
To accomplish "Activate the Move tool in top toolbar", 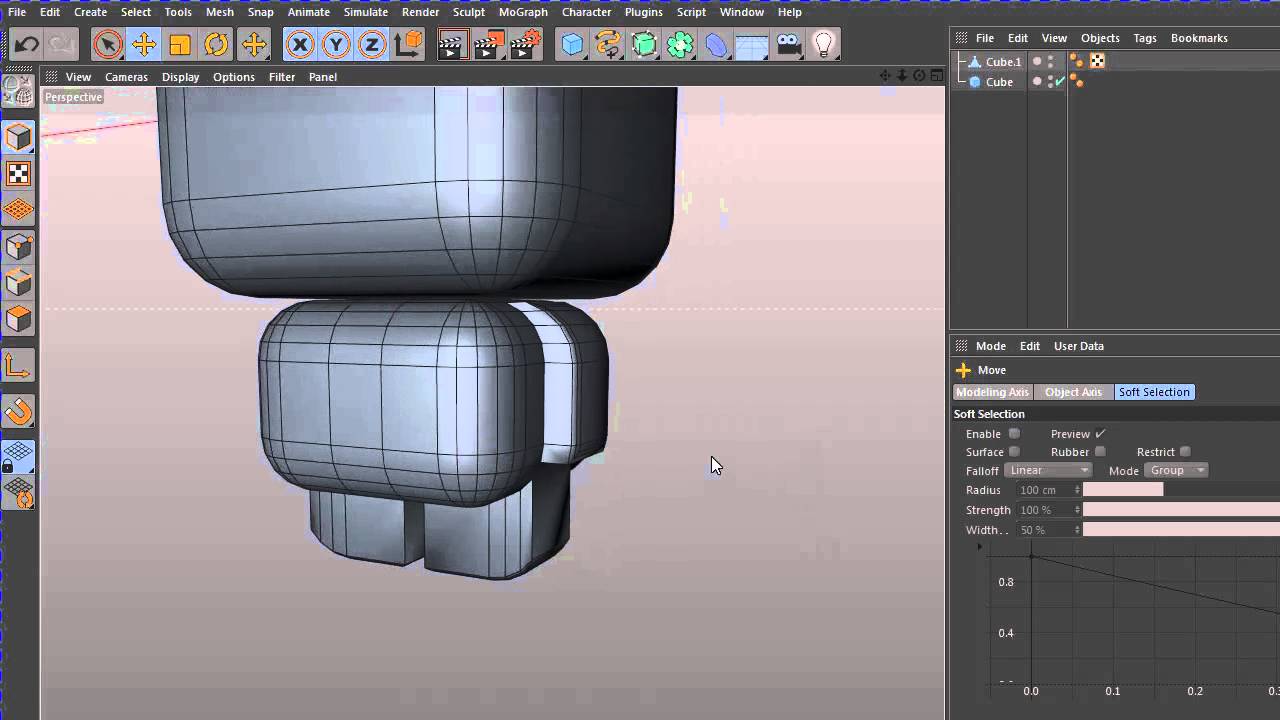I will coord(144,45).
